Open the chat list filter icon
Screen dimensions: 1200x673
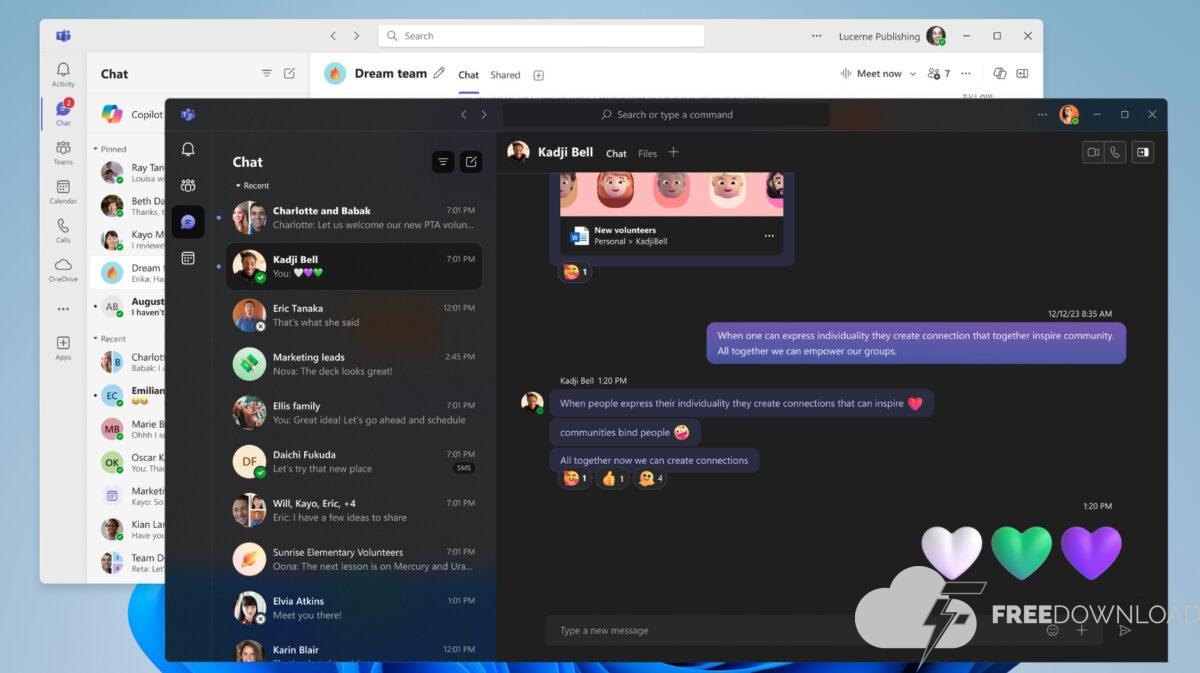click(443, 162)
